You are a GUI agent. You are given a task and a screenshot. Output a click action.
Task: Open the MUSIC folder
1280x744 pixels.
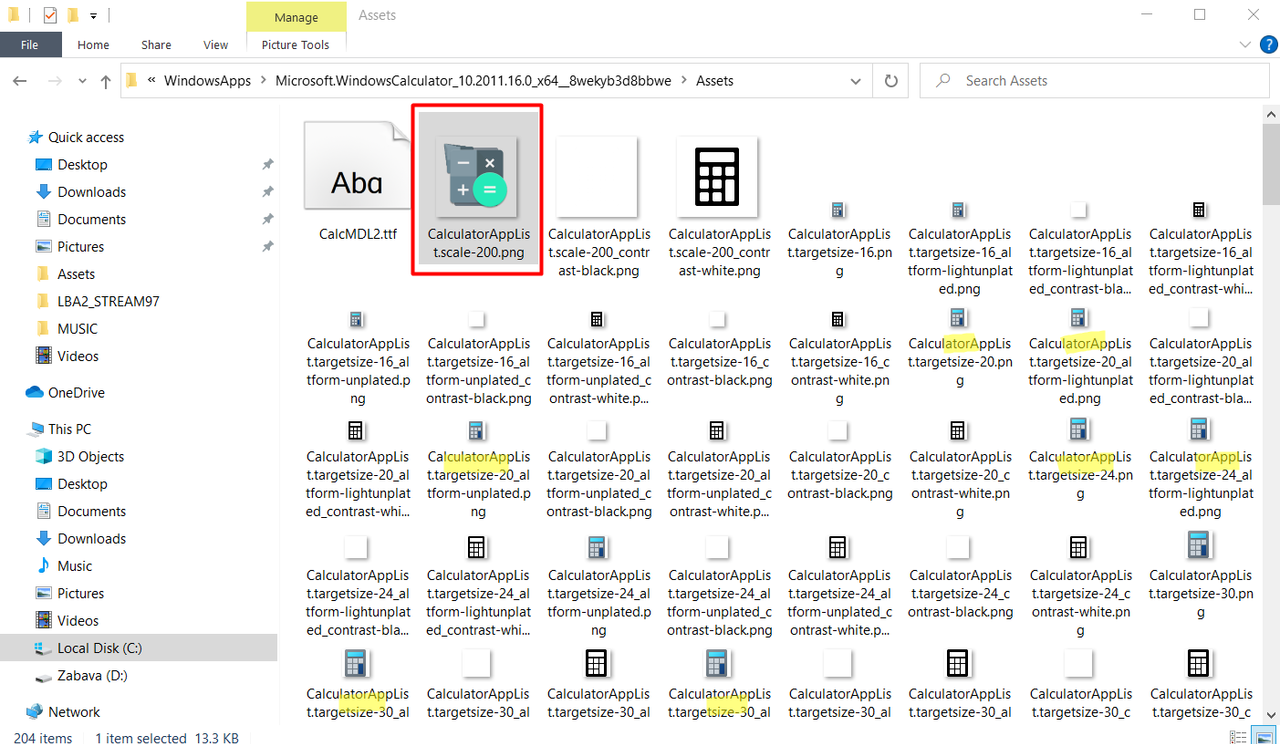coord(77,328)
